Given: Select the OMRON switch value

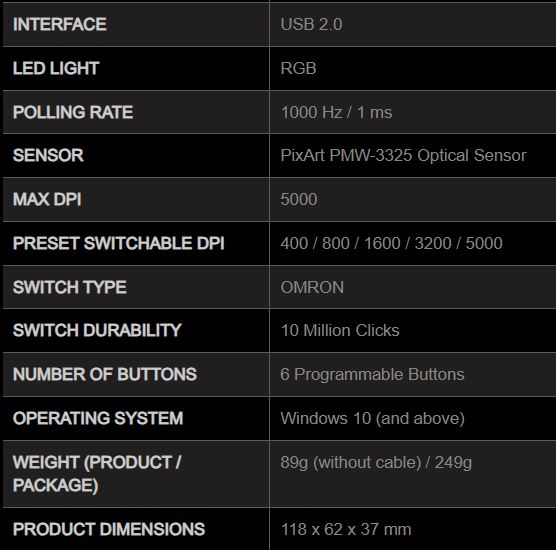Looking at the screenshot, I should tap(312, 287).
